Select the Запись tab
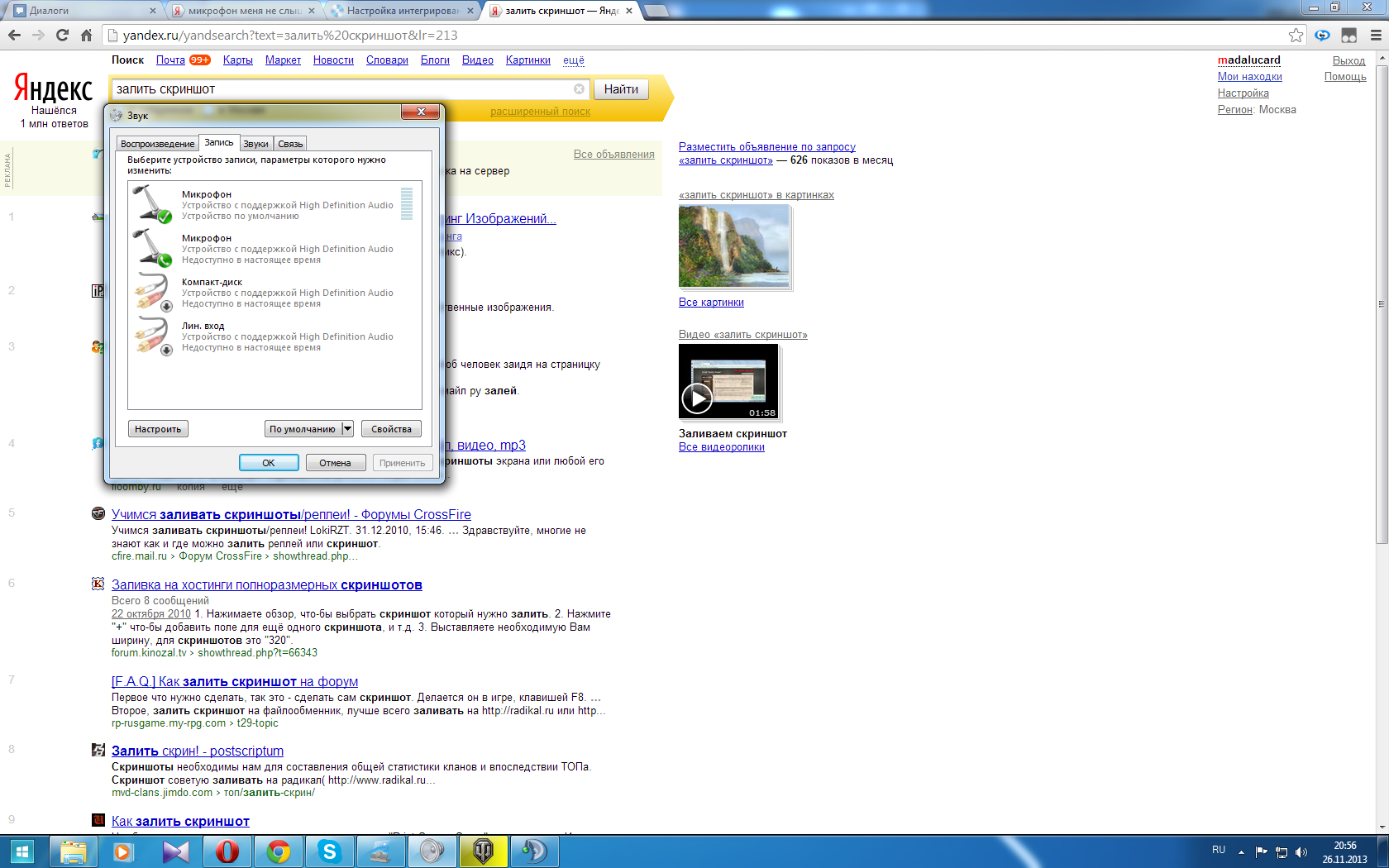 pos(219,142)
